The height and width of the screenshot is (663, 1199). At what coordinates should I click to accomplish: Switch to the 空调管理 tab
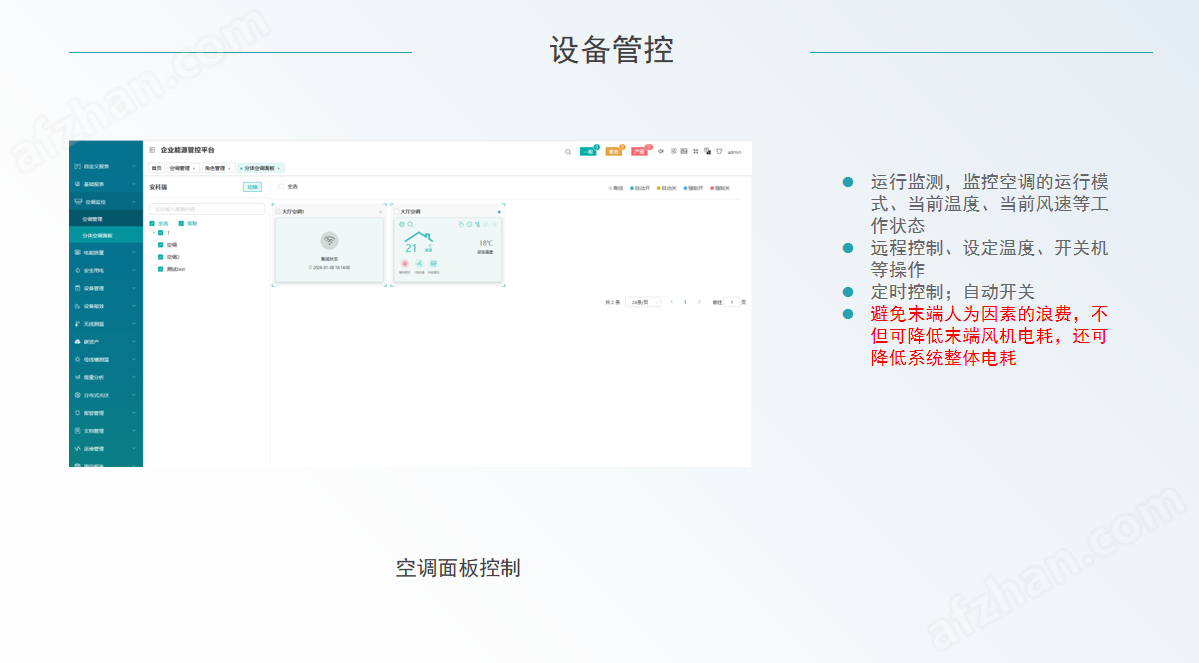182,168
